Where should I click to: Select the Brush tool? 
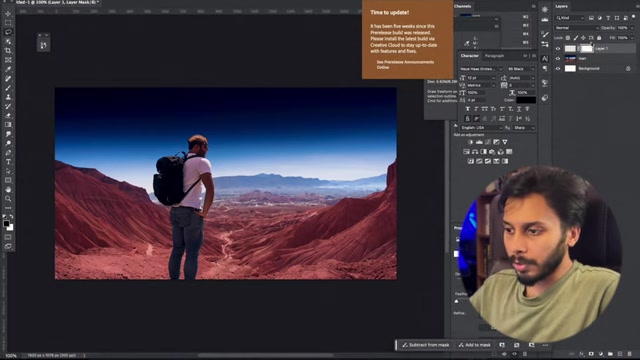click(x=8, y=88)
